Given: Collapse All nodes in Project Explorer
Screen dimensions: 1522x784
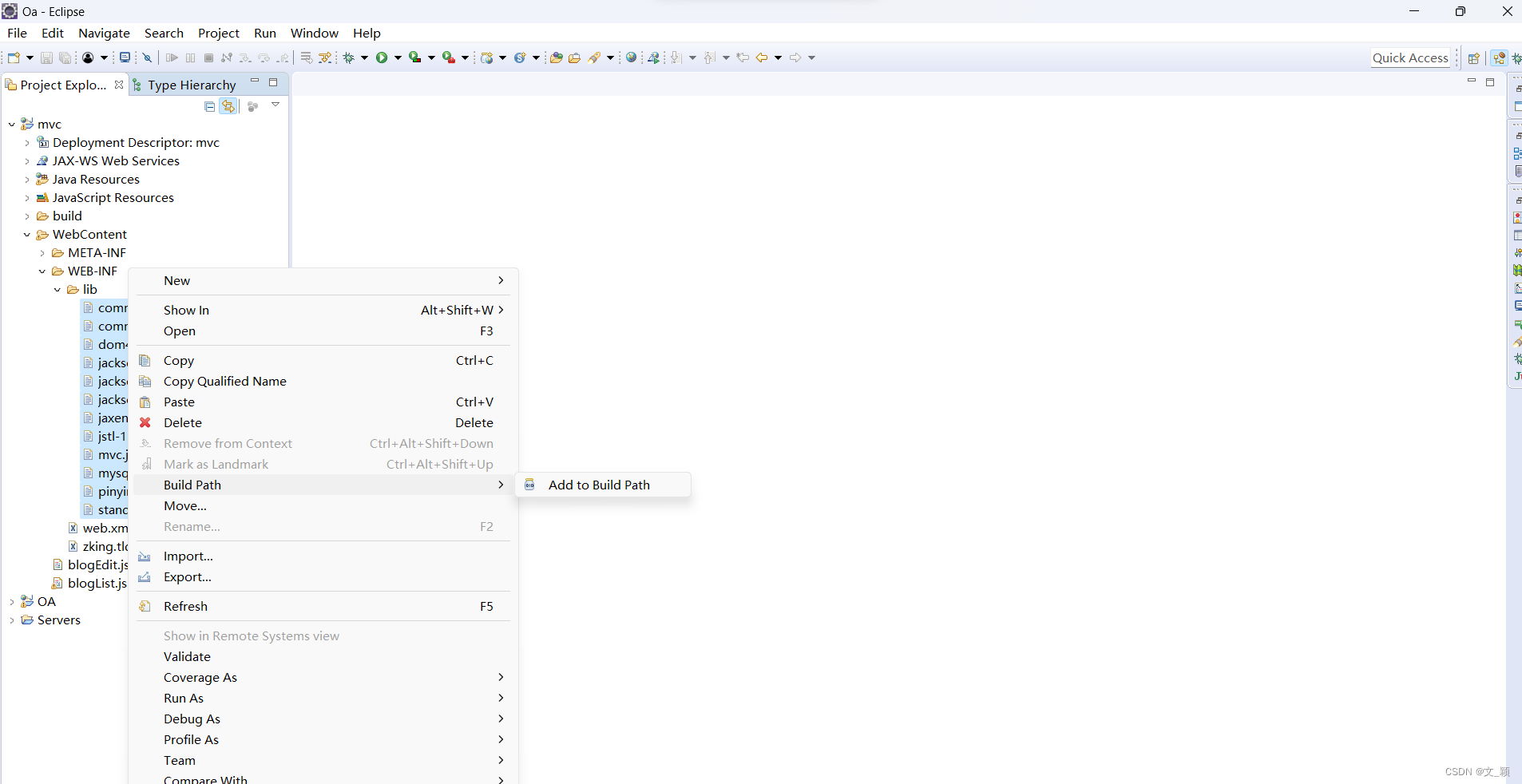Looking at the screenshot, I should pos(208,106).
